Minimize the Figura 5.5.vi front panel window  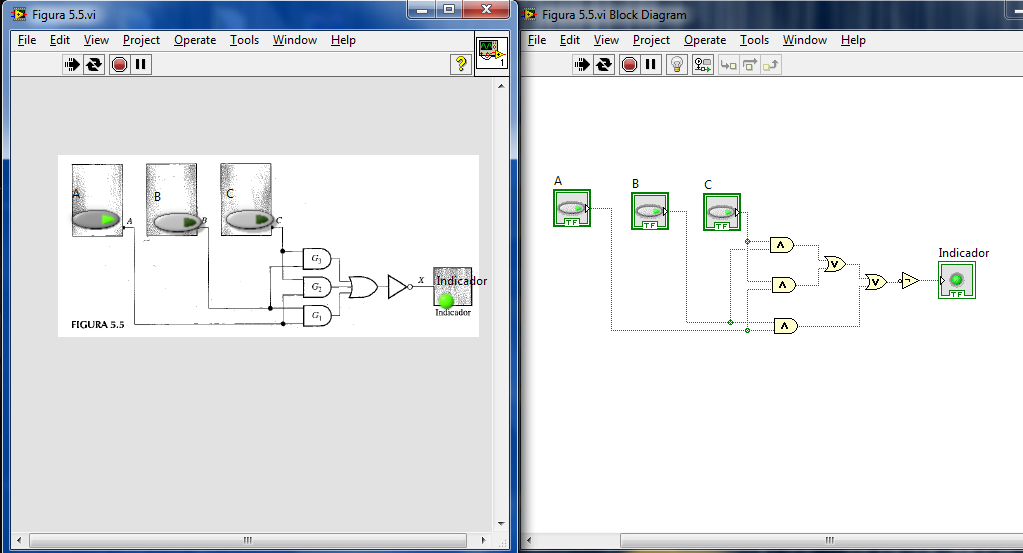[x=422, y=9]
